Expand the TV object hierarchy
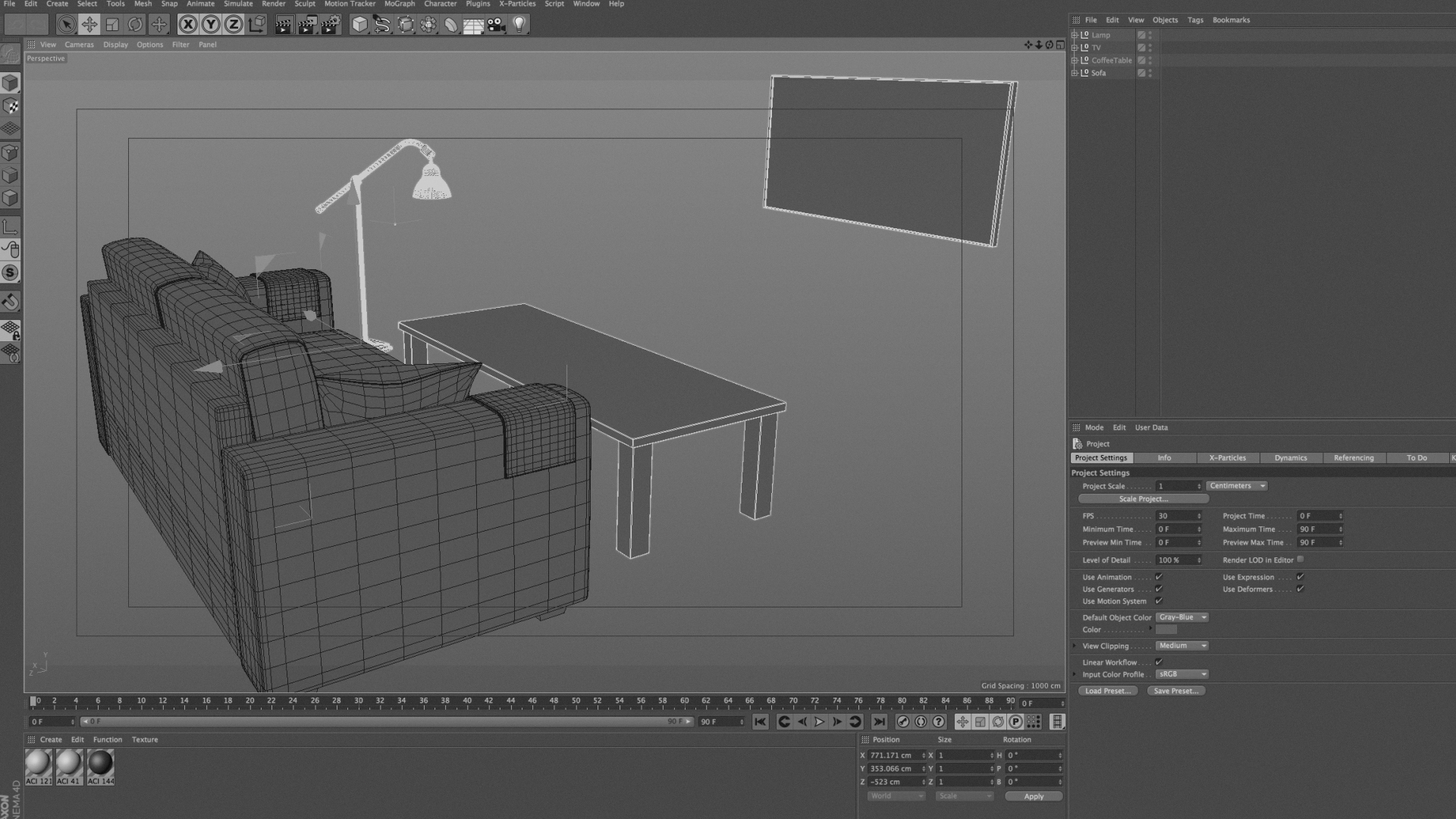The width and height of the screenshot is (1456, 819). (1075, 48)
